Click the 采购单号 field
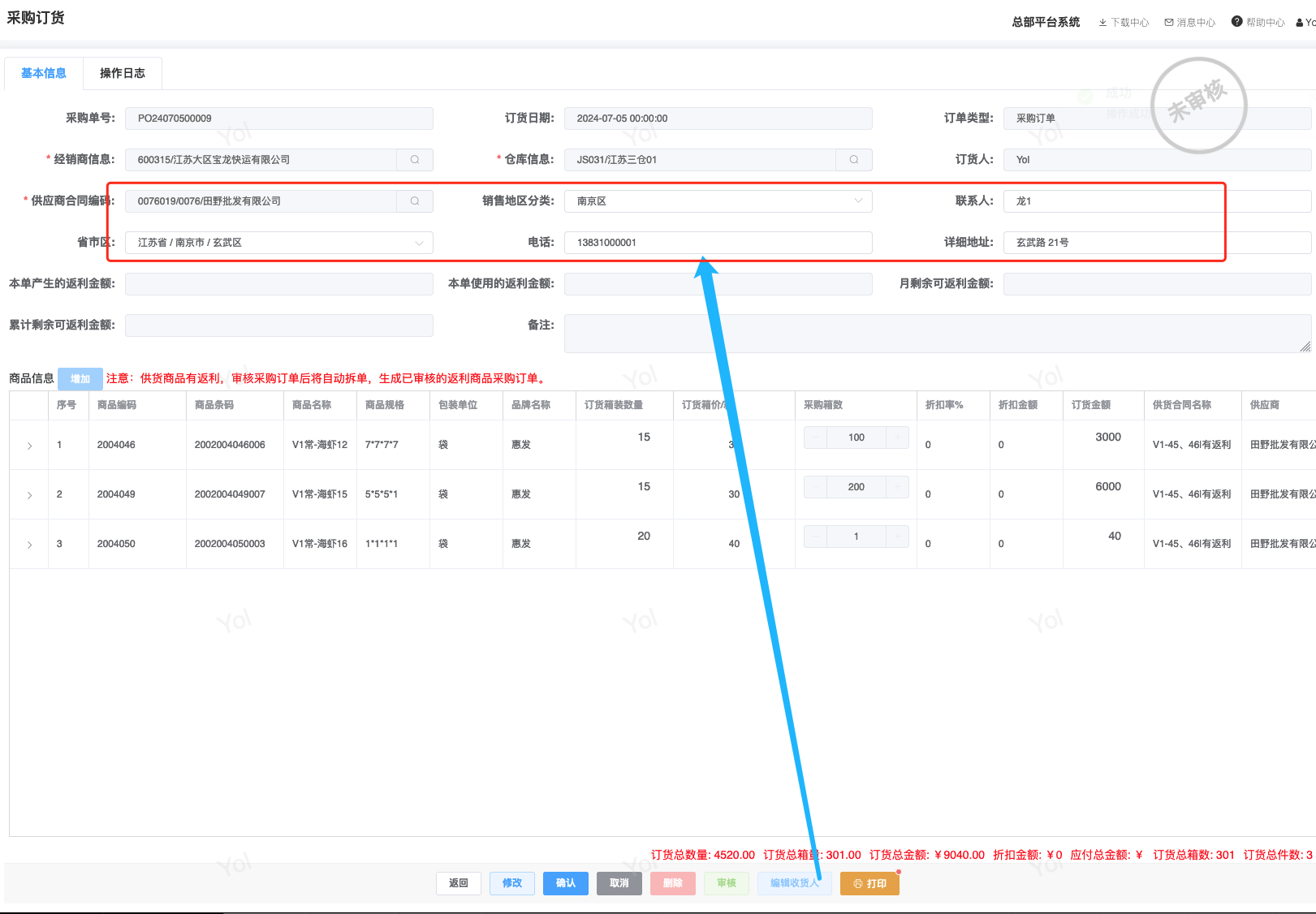 coord(279,119)
